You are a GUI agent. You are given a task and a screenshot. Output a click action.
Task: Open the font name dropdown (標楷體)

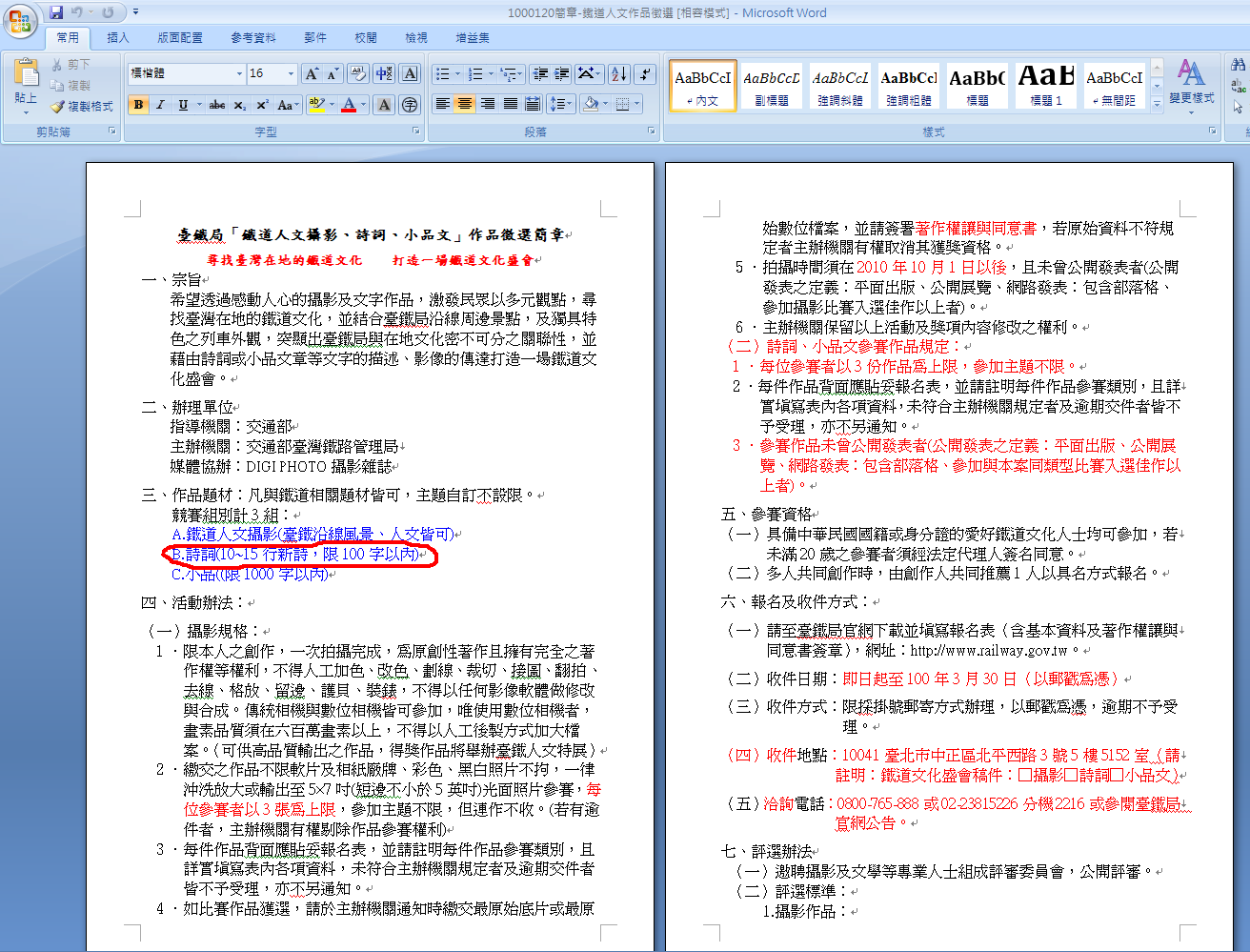click(239, 73)
